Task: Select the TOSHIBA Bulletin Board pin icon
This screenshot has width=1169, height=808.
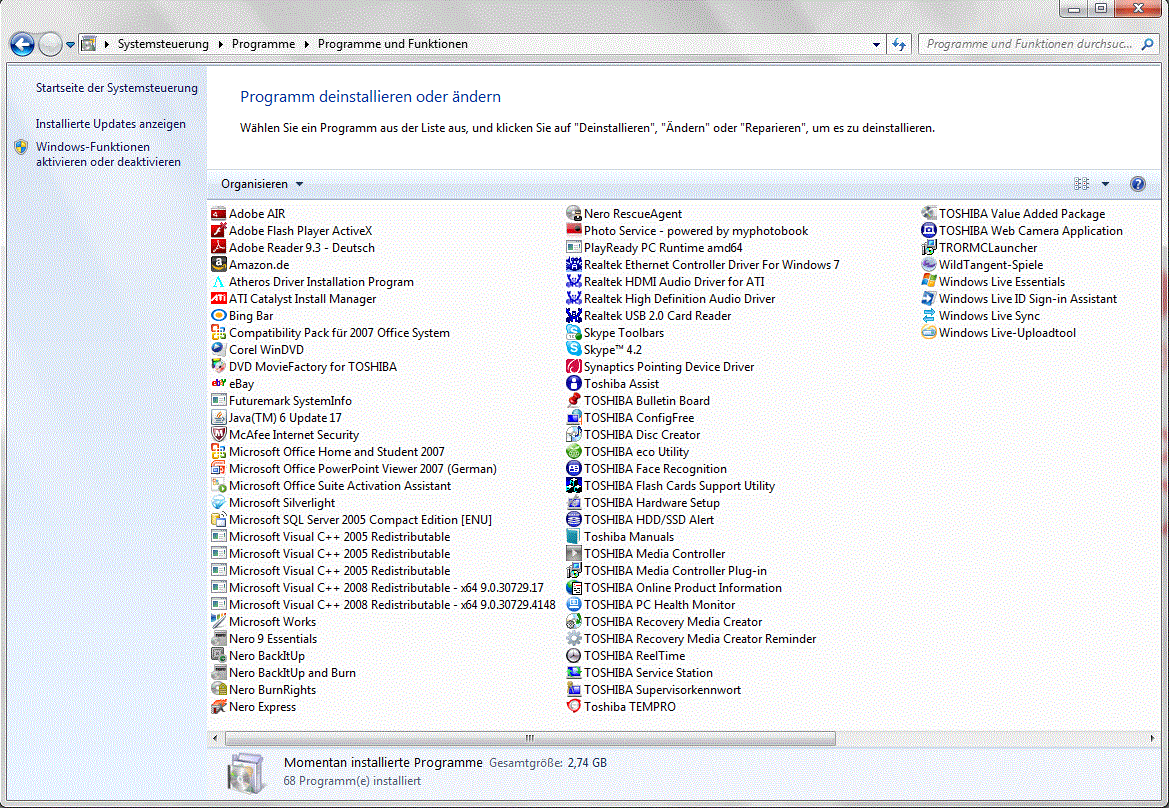Action: [x=573, y=401]
